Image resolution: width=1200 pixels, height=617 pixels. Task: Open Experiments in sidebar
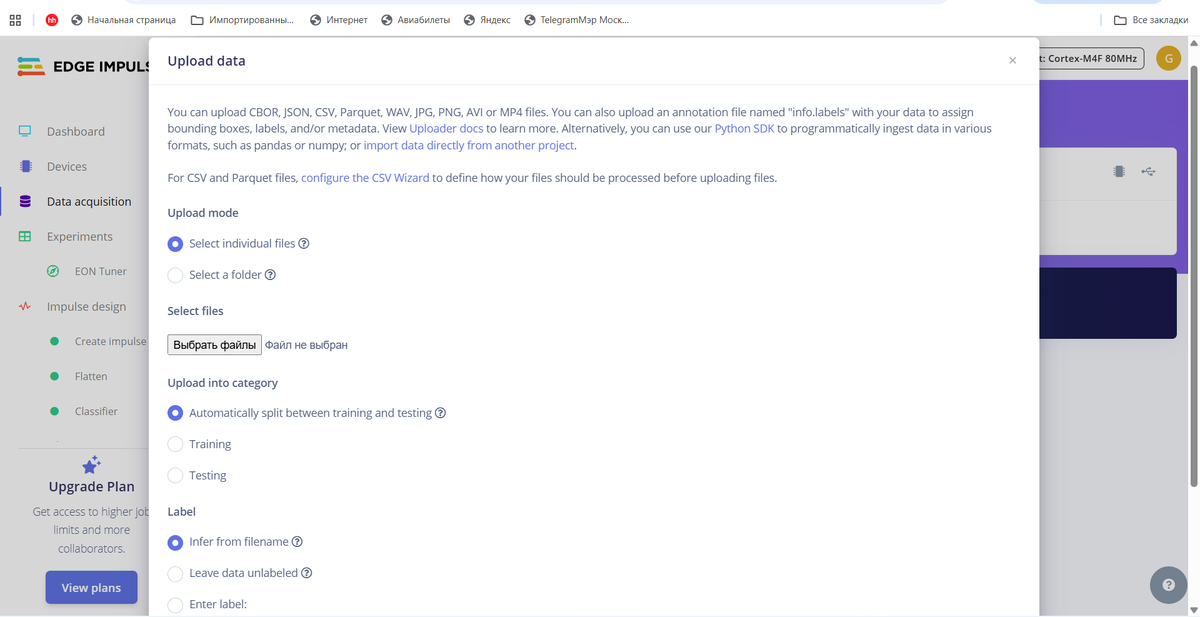(x=80, y=236)
